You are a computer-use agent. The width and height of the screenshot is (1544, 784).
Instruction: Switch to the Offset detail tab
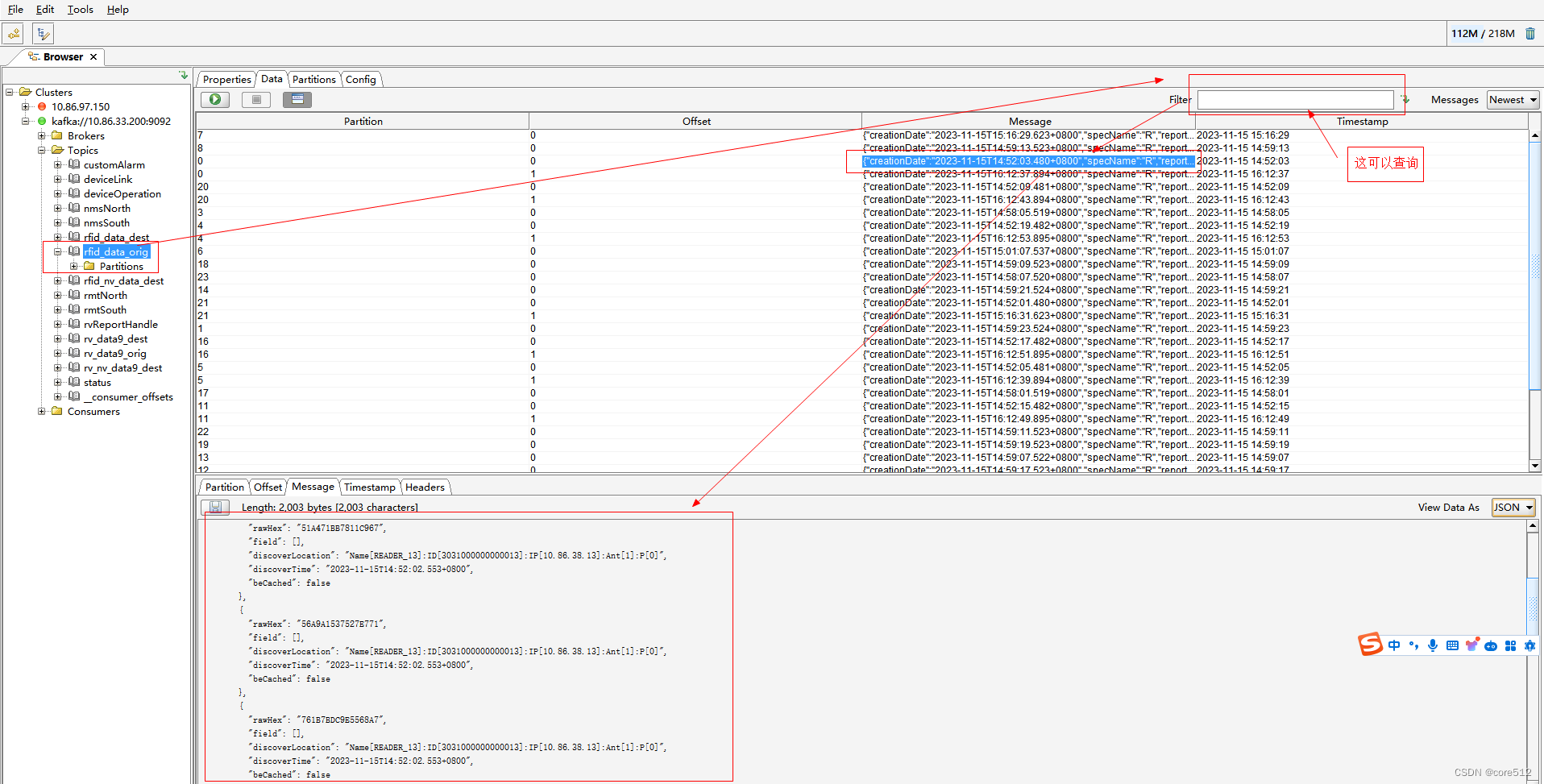[x=268, y=487]
